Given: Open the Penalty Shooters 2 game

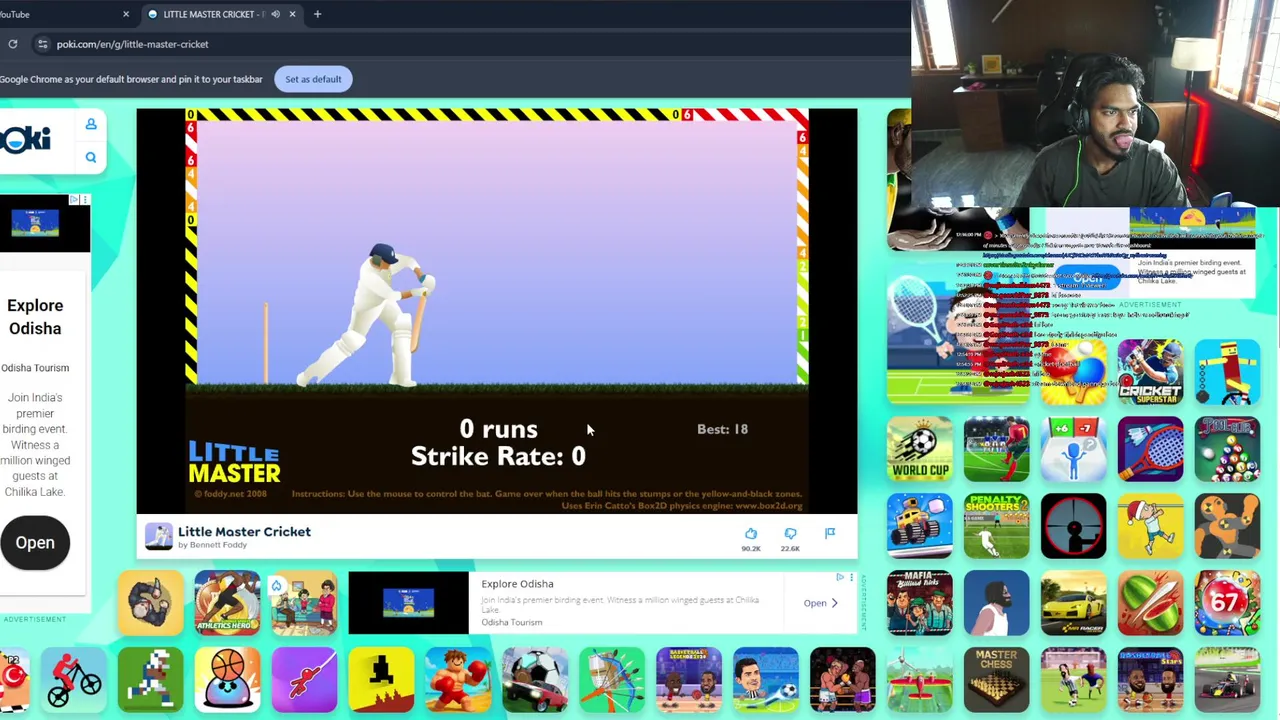Looking at the screenshot, I should pyautogui.click(x=997, y=526).
